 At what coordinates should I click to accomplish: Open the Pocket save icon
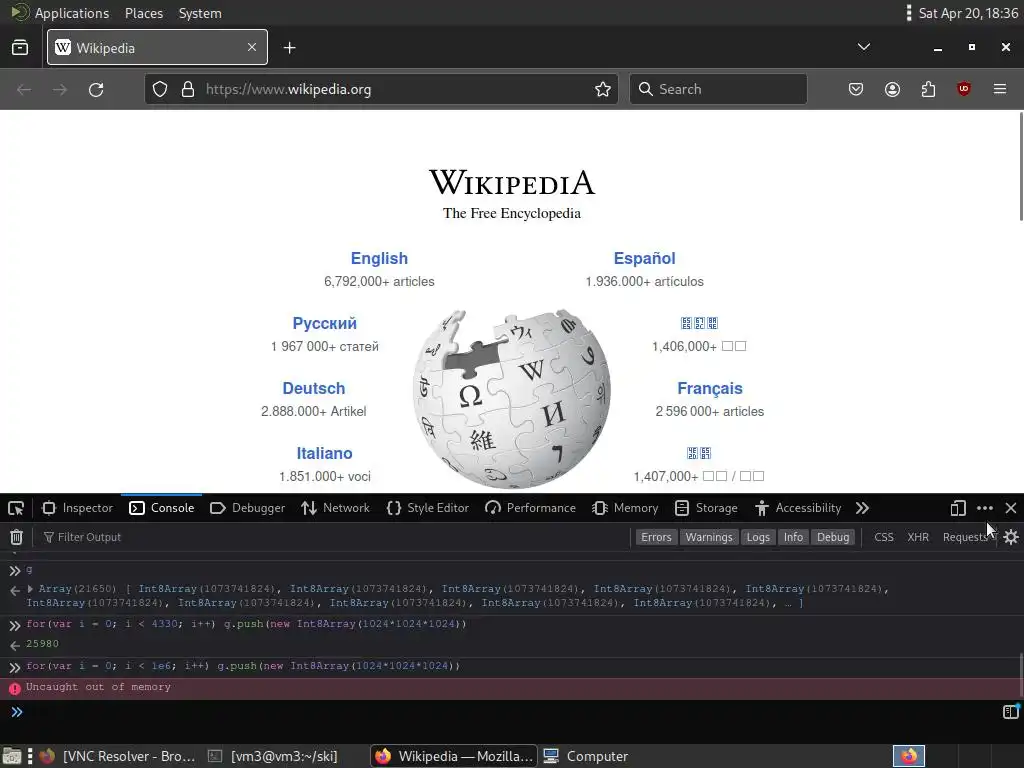(856, 89)
